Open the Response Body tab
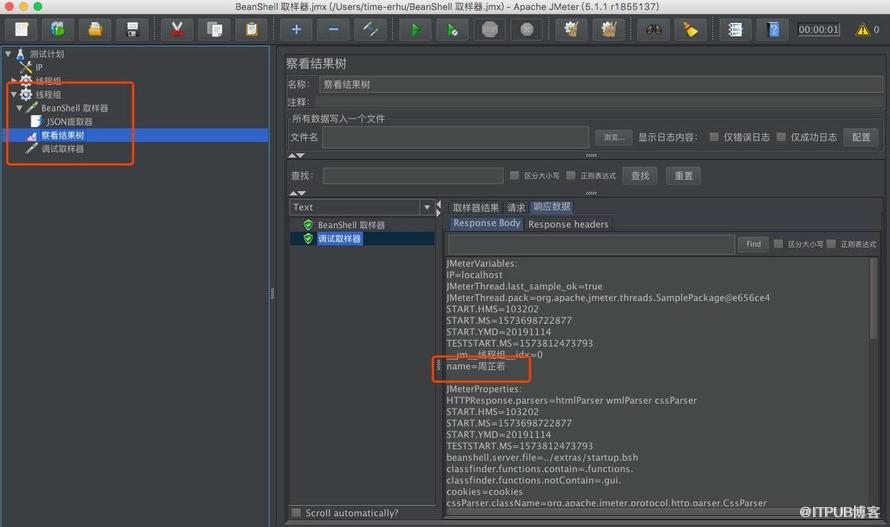 [x=486, y=224]
